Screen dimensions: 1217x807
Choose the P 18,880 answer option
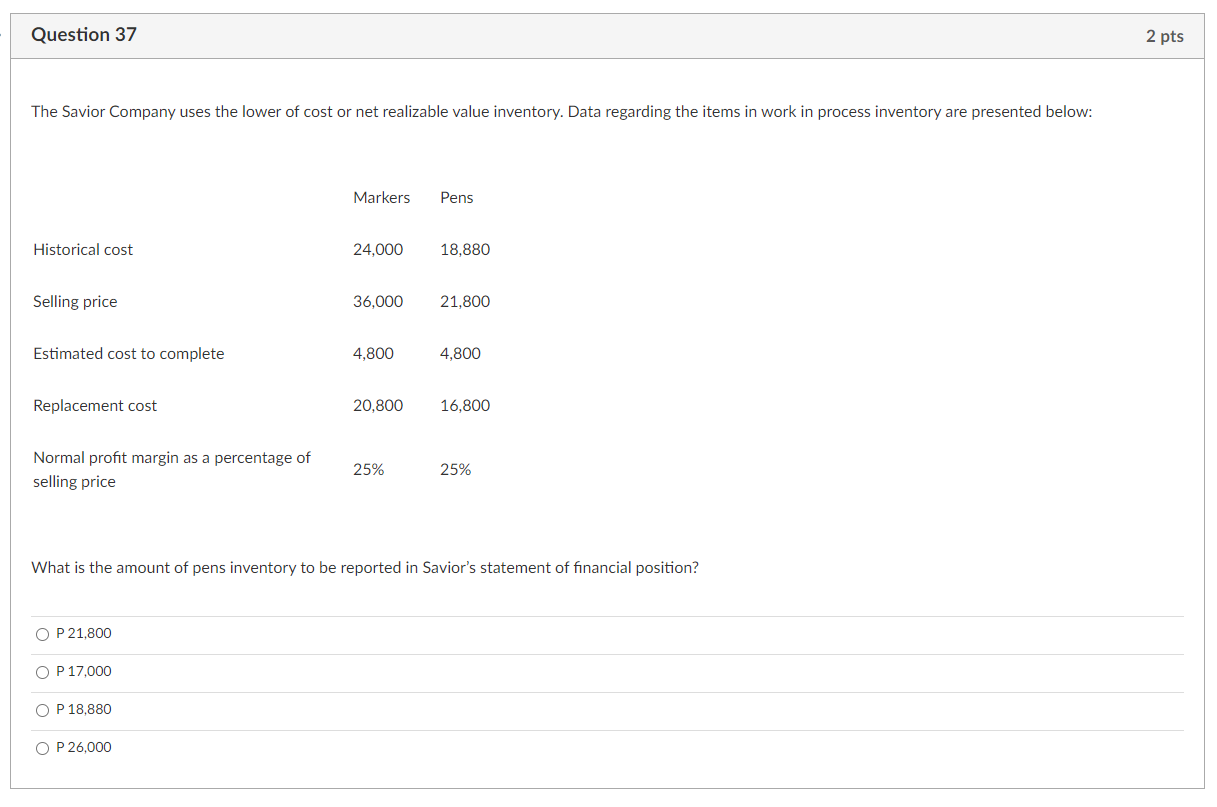42,709
